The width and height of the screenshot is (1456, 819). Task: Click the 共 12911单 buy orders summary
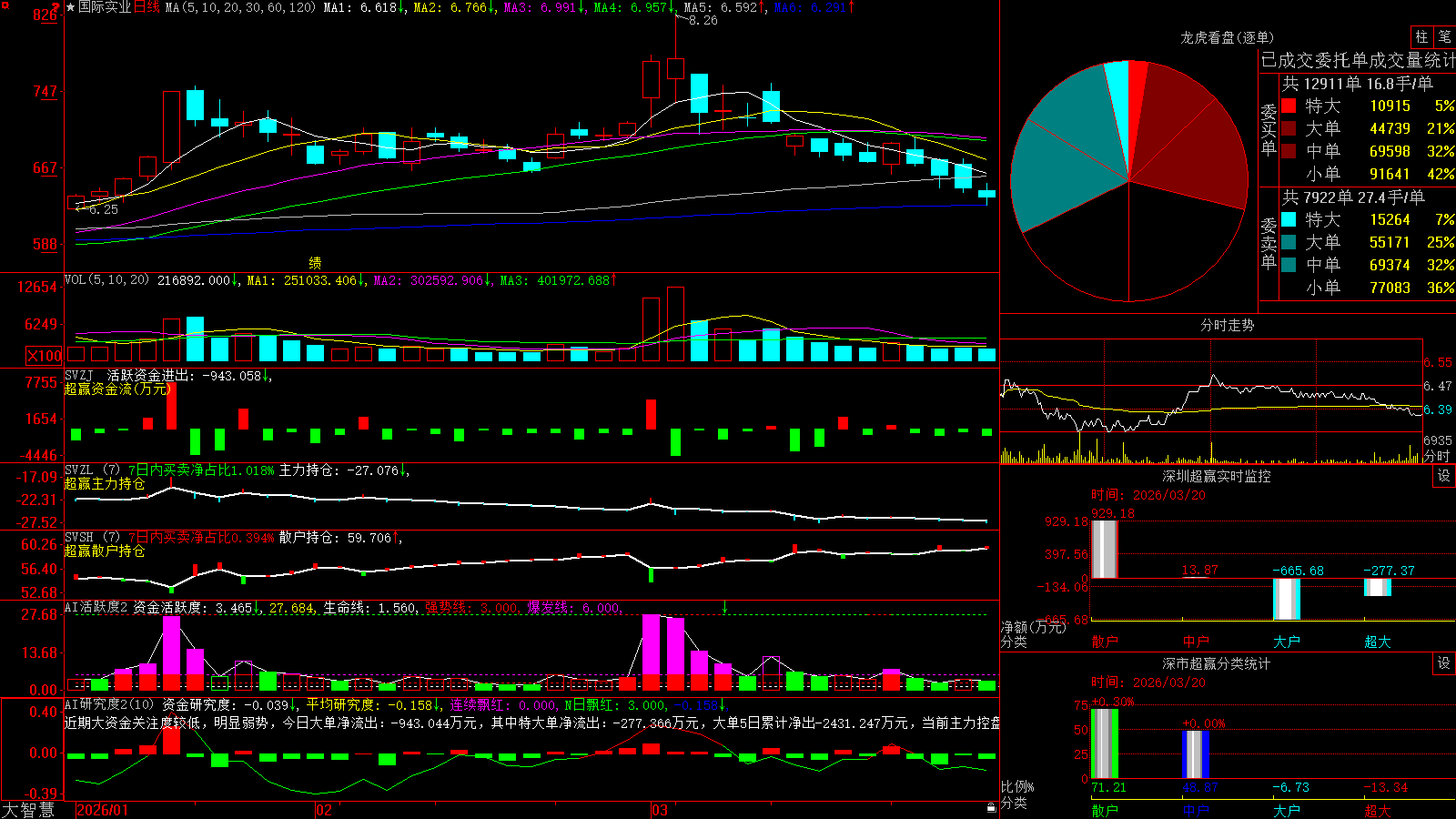[1357, 84]
